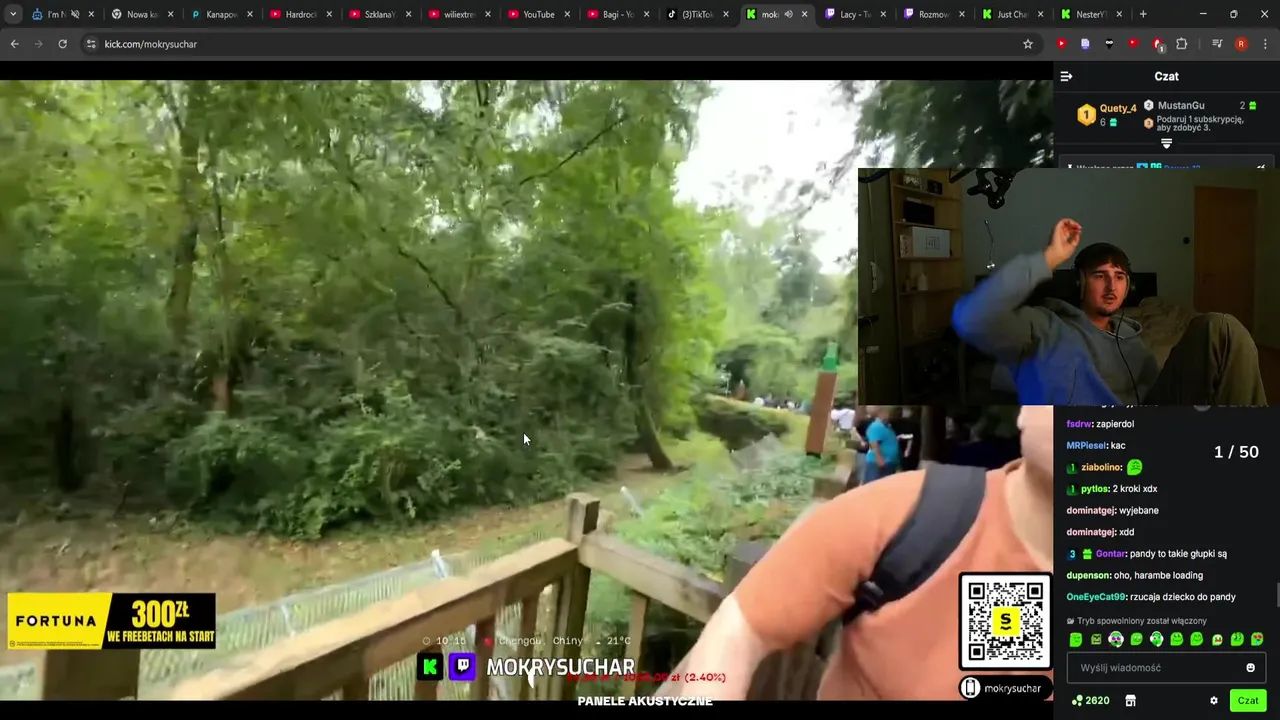View site information icon in address bar

[91, 44]
